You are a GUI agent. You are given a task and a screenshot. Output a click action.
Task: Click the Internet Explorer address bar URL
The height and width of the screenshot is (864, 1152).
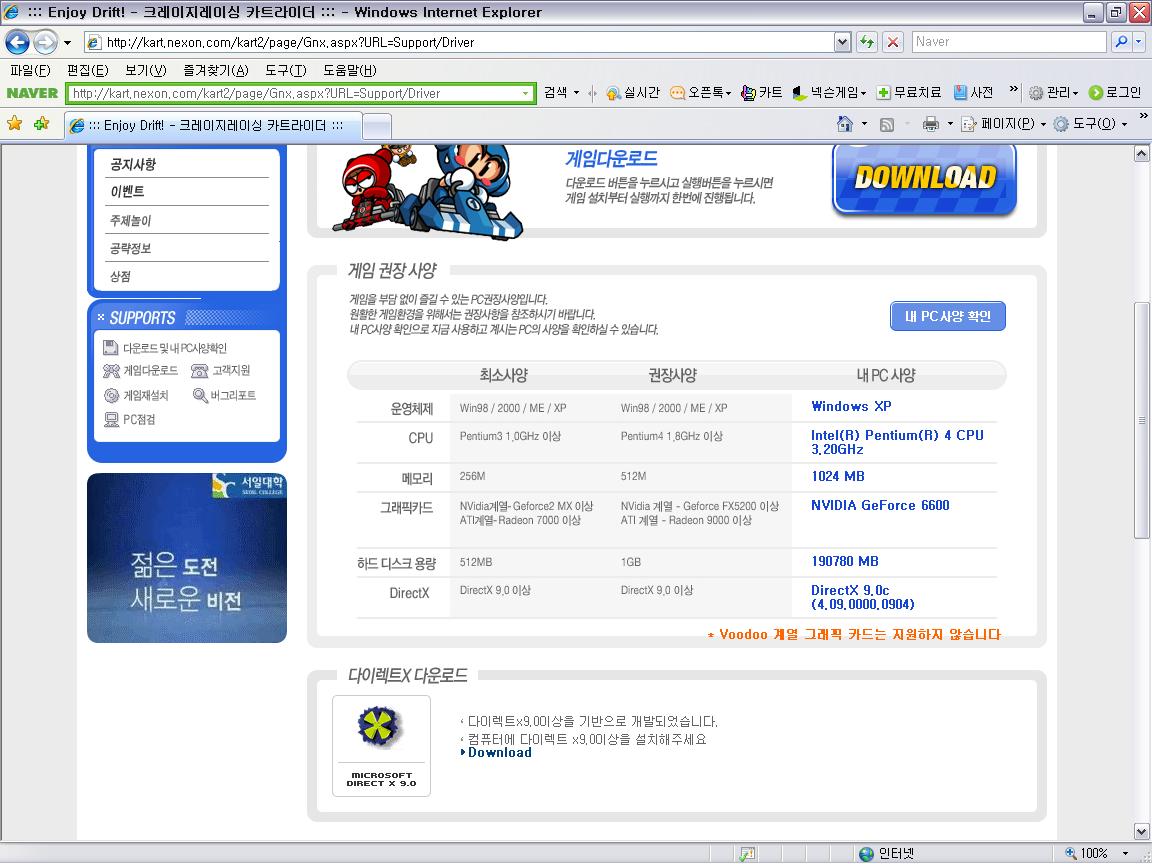pyautogui.click(x=459, y=43)
